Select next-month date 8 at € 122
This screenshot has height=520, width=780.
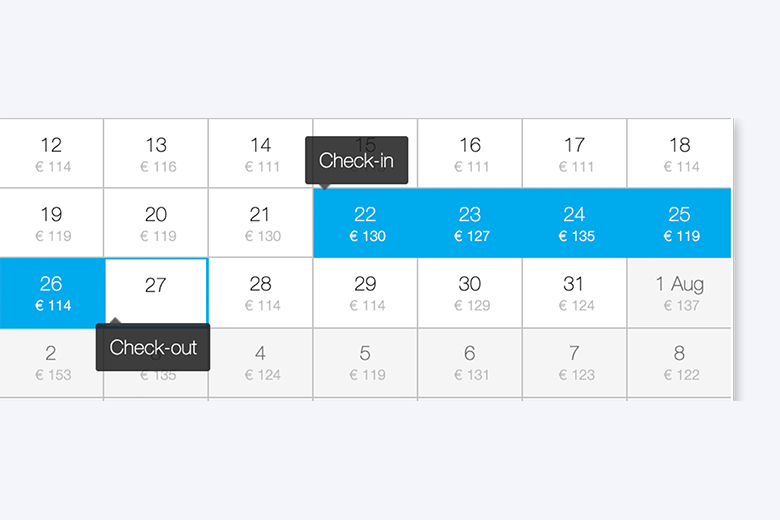pyautogui.click(x=679, y=362)
